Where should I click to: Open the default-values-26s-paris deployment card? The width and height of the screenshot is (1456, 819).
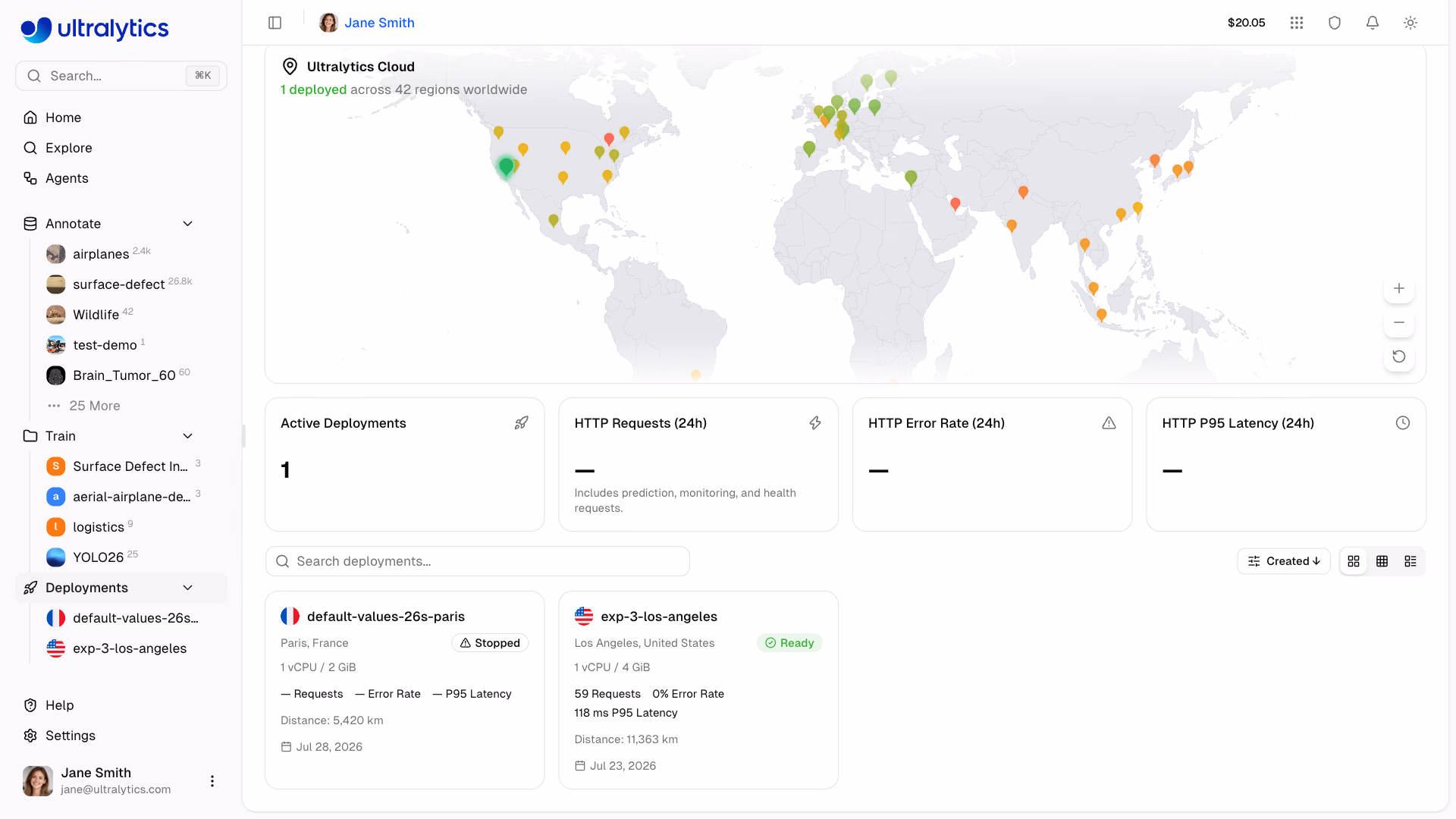[x=404, y=690]
